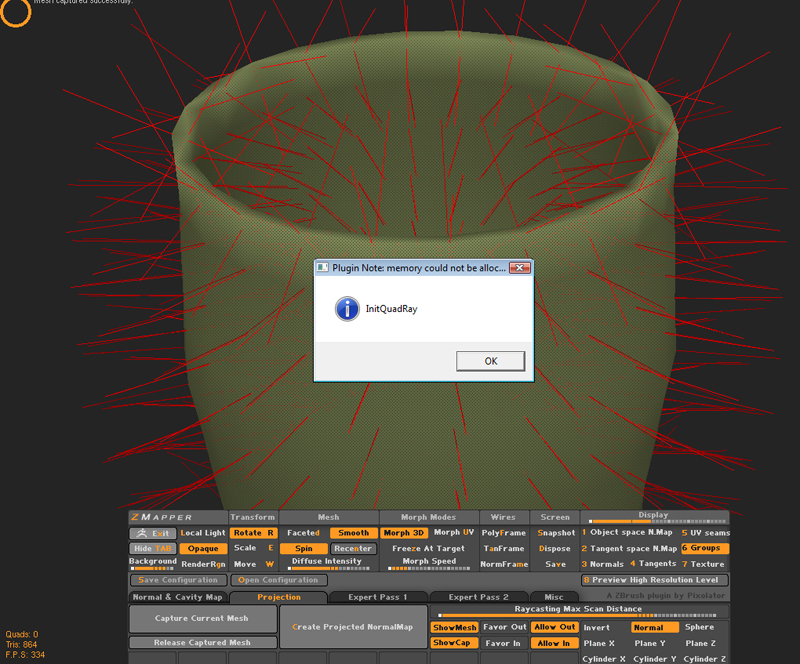The height and width of the screenshot is (664, 800).
Task: Toggle Hide TAB interface option
Action: coord(152,548)
